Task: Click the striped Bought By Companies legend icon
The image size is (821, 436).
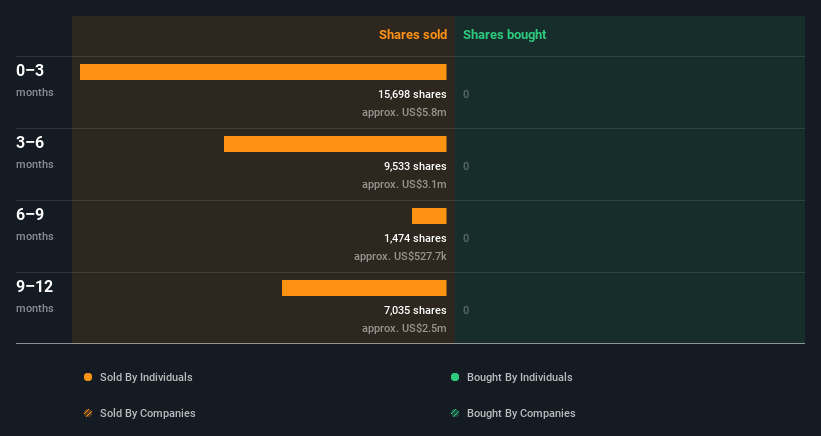Action: [x=455, y=413]
